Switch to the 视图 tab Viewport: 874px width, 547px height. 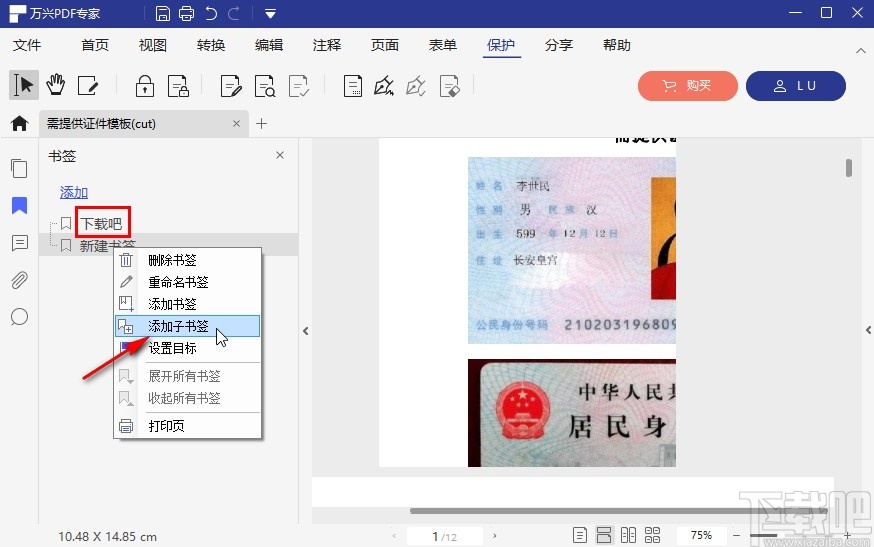(153, 45)
